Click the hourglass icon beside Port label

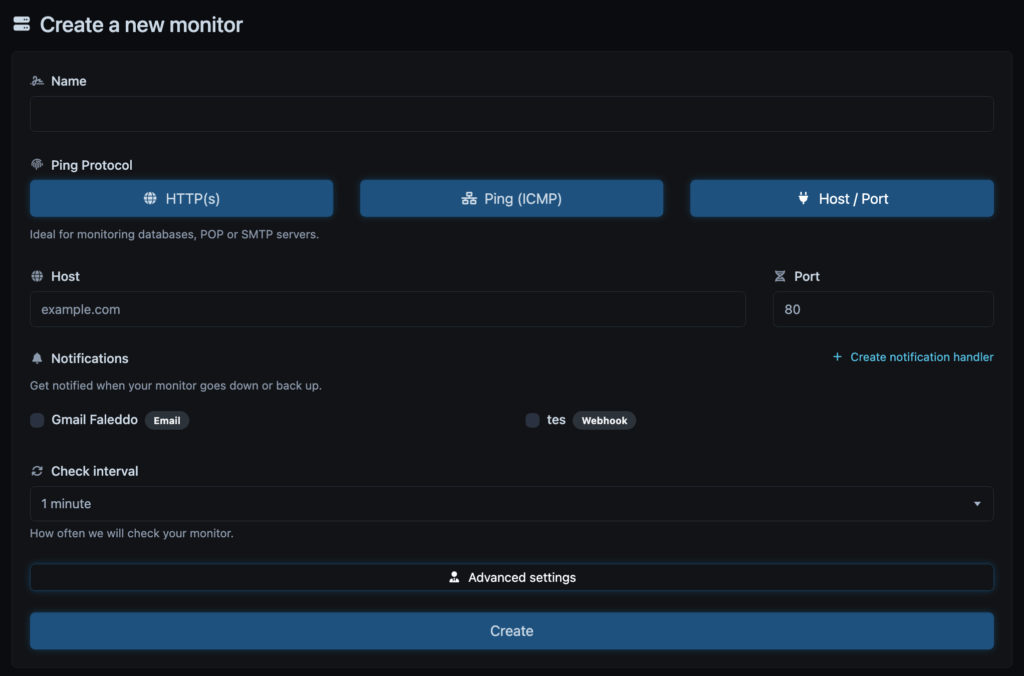click(x=780, y=276)
